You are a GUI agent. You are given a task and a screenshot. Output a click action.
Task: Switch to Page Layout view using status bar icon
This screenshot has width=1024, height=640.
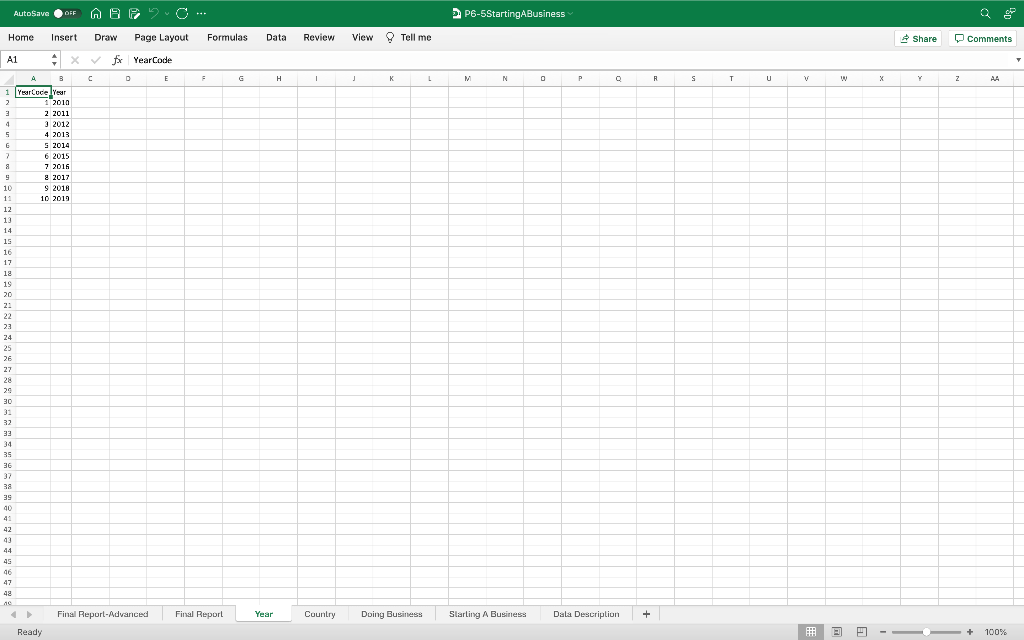click(835, 631)
